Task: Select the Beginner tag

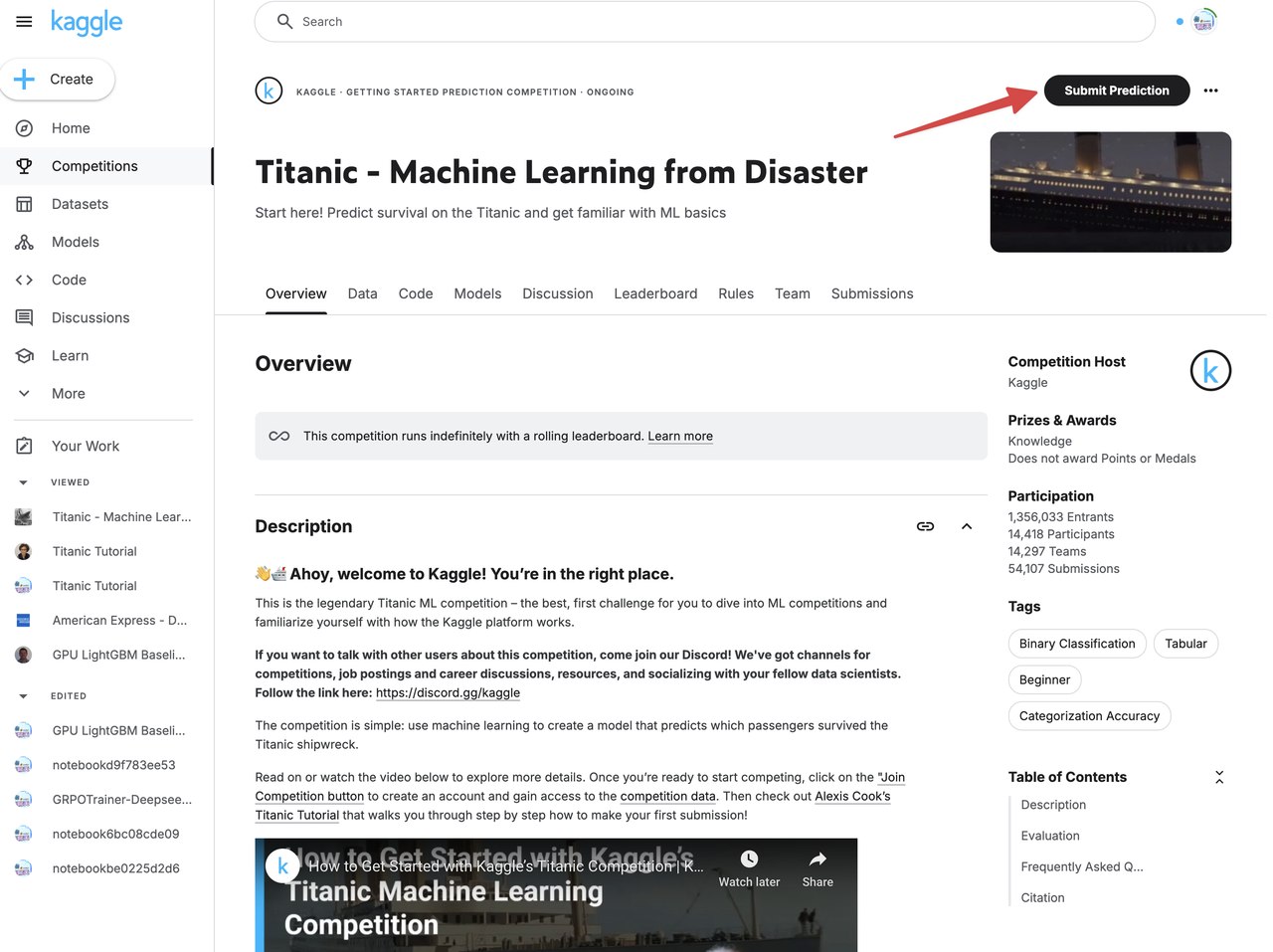Action: tap(1044, 679)
